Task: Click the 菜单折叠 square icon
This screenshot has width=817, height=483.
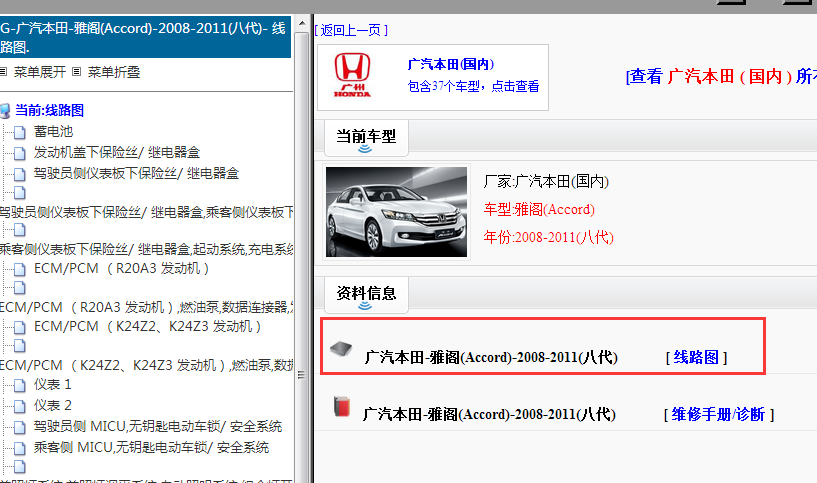Action: pos(77,71)
